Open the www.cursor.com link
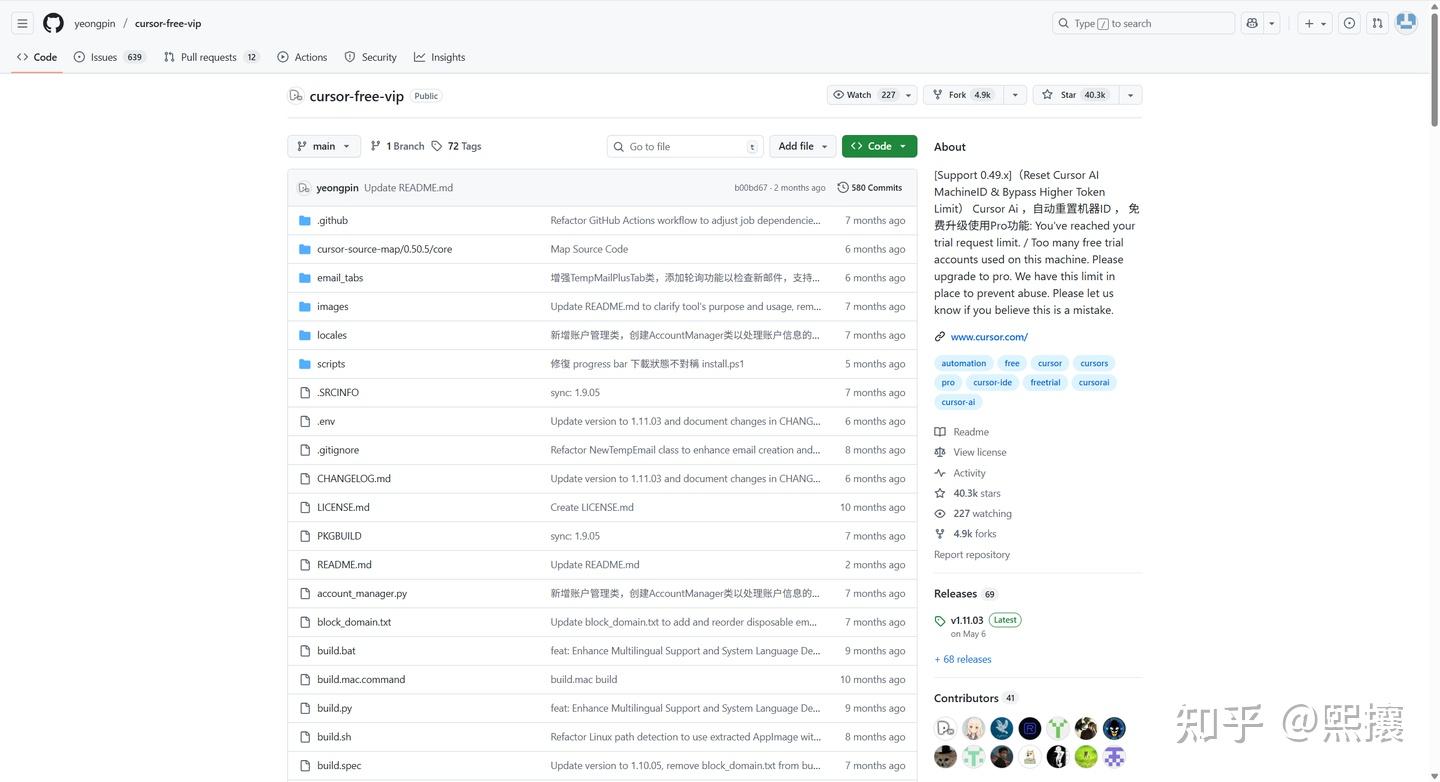The image size is (1440, 782). coord(988,337)
